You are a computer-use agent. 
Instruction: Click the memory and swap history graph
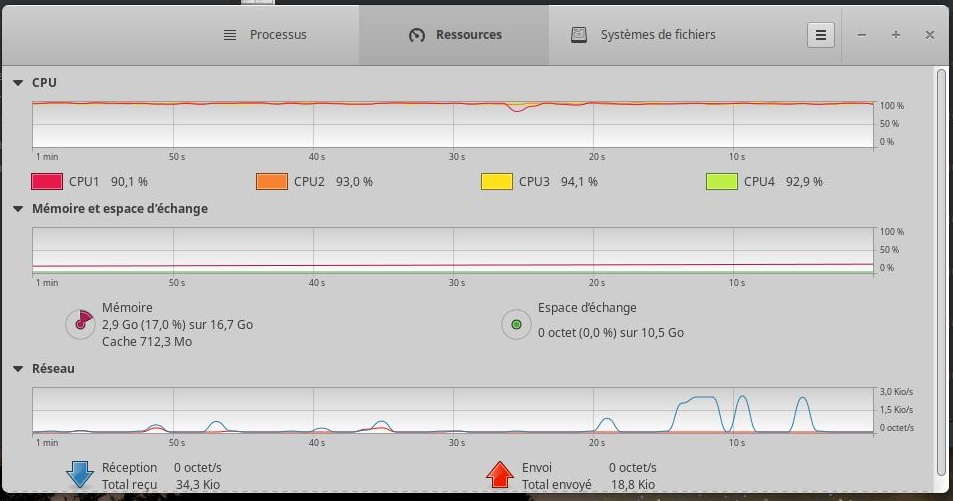click(453, 250)
